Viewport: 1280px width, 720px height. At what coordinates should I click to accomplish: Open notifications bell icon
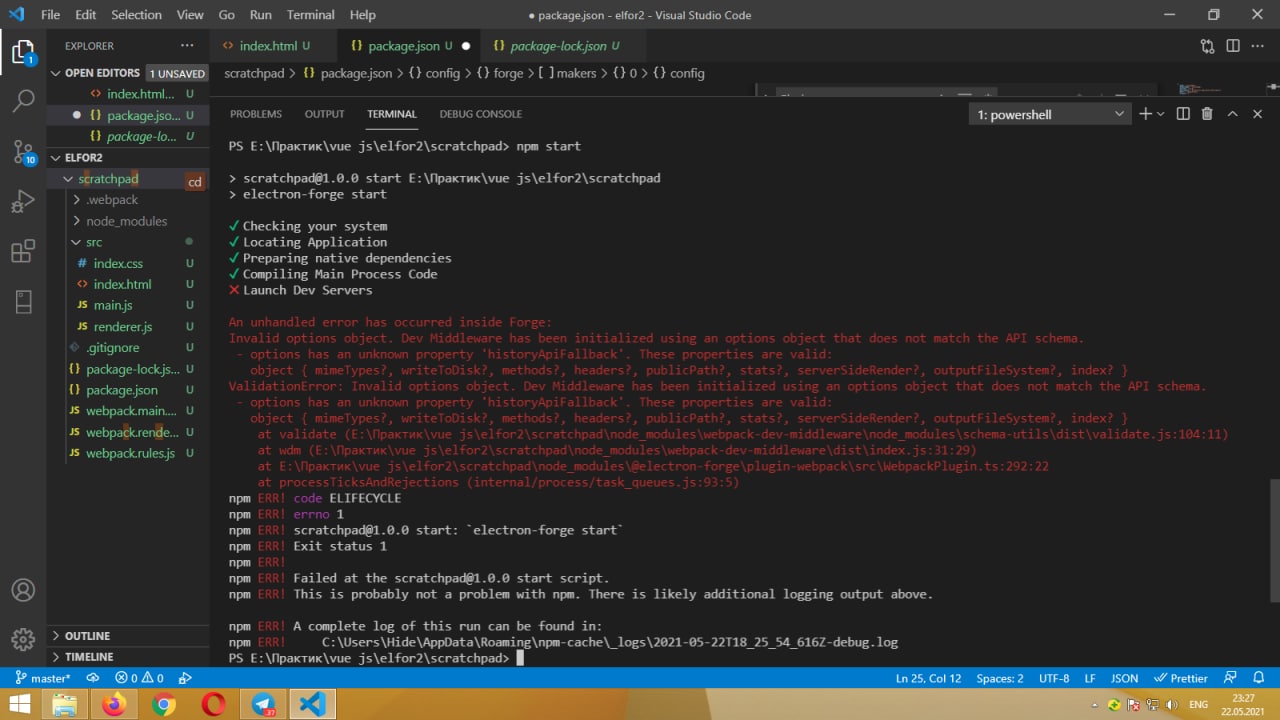(x=1259, y=678)
